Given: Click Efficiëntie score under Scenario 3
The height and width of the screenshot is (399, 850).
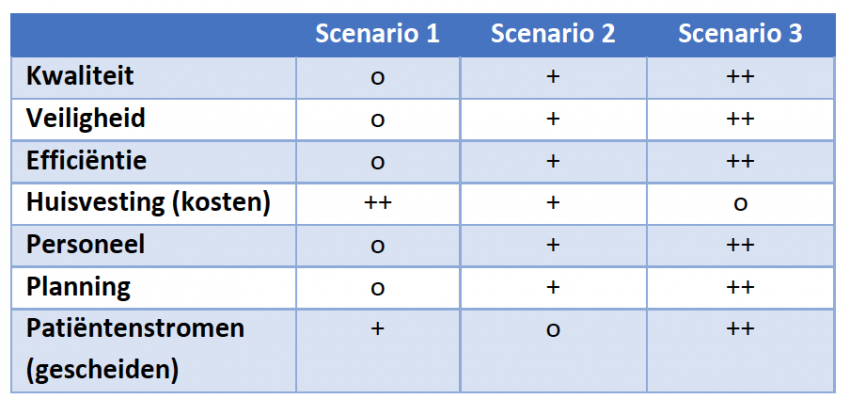Looking at the screenshot, I should [x=740, y=161].
